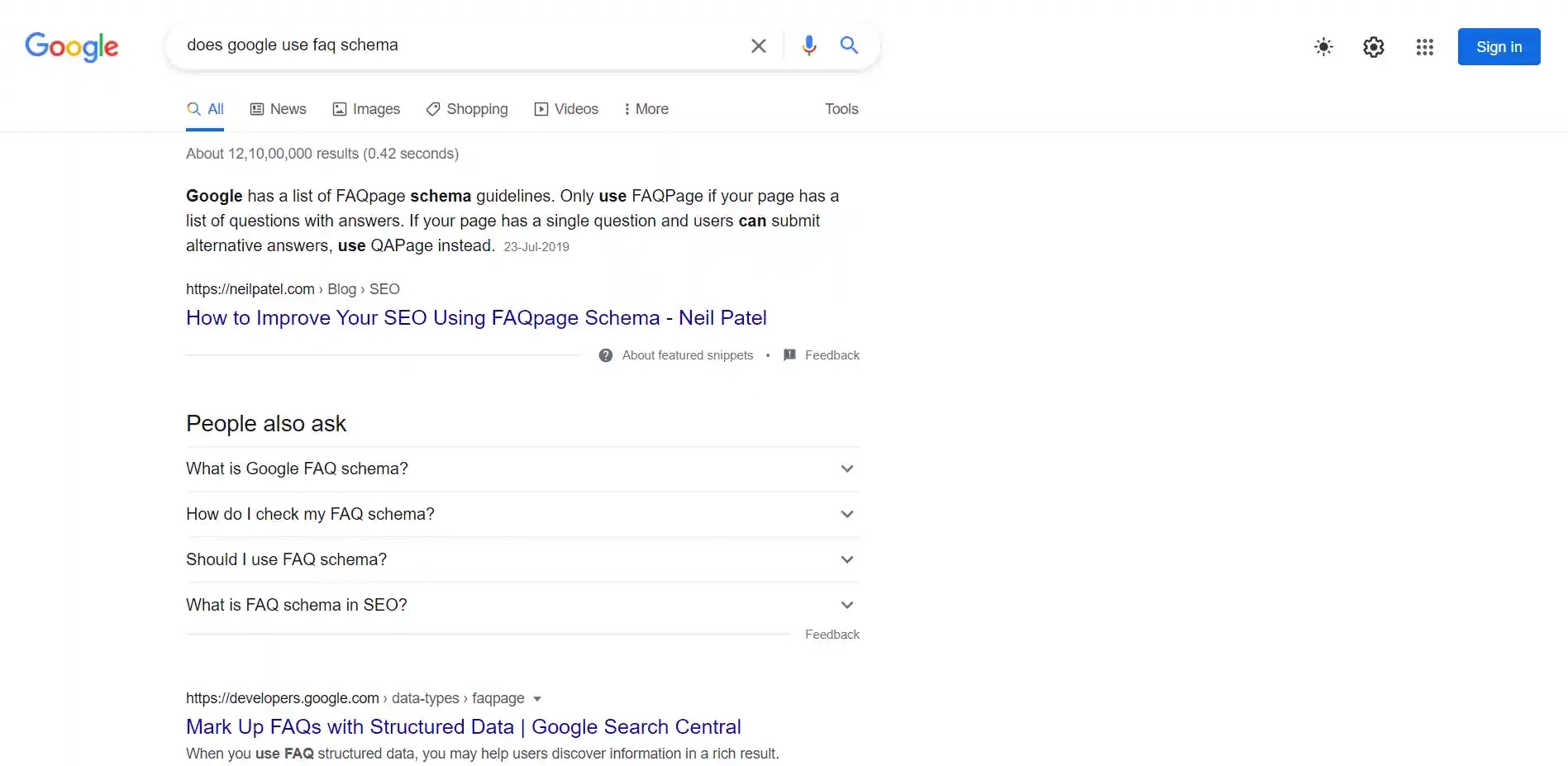Click the snippet date 23-Jul-2019

536,247
